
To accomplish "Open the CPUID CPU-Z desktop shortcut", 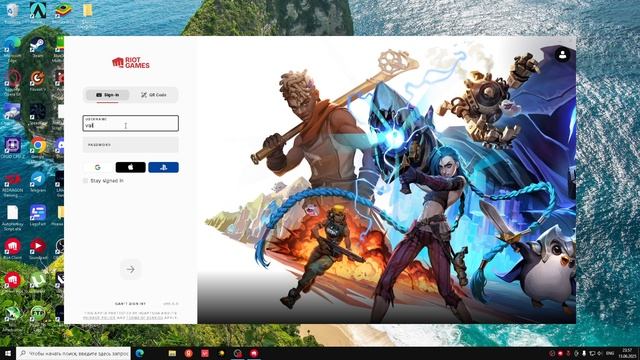I will (12, 148).
